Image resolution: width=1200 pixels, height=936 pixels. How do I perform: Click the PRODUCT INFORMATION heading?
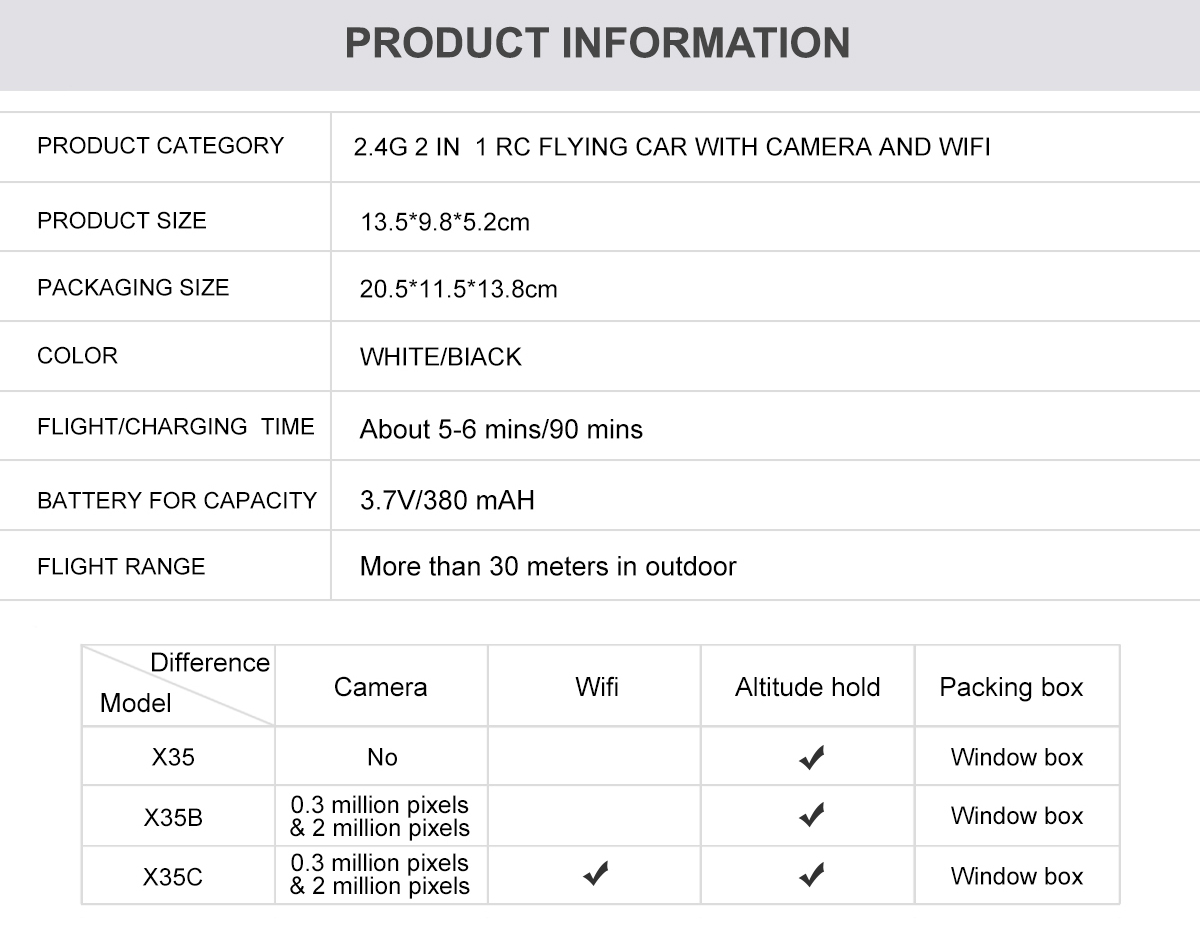[598, 43]
